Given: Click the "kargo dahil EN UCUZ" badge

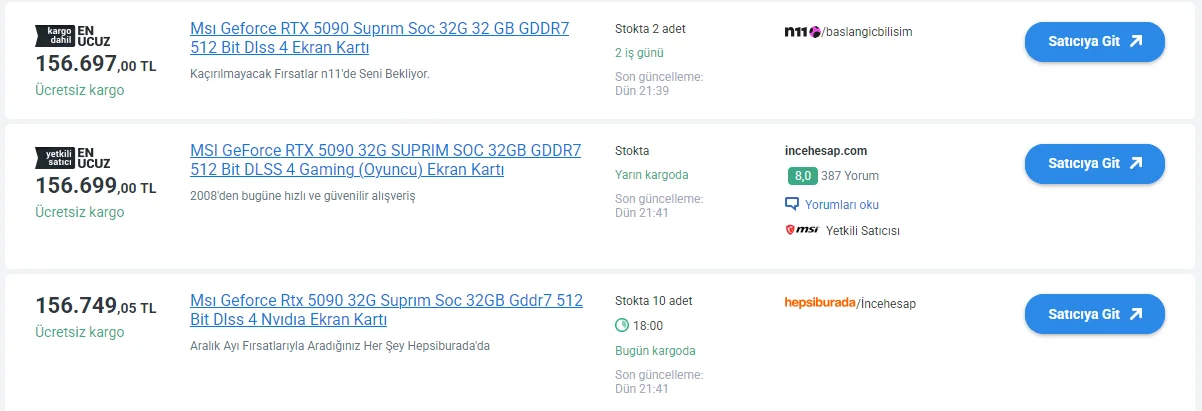Looking at the screenshot, I should [72, 38].
